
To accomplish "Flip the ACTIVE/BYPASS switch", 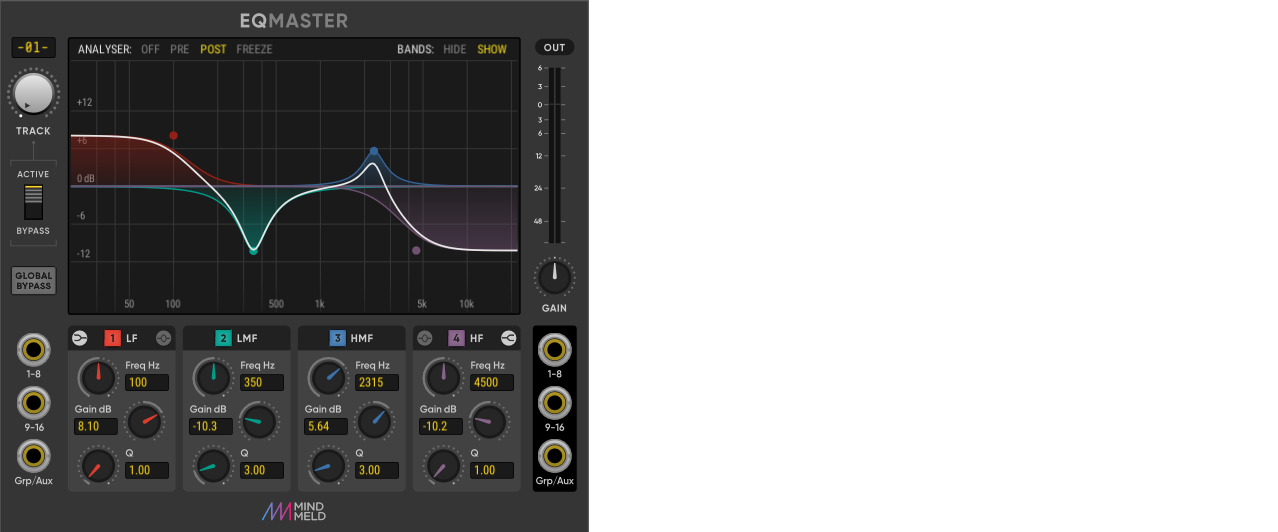I will pyautogui.click(x=34, y=202).
